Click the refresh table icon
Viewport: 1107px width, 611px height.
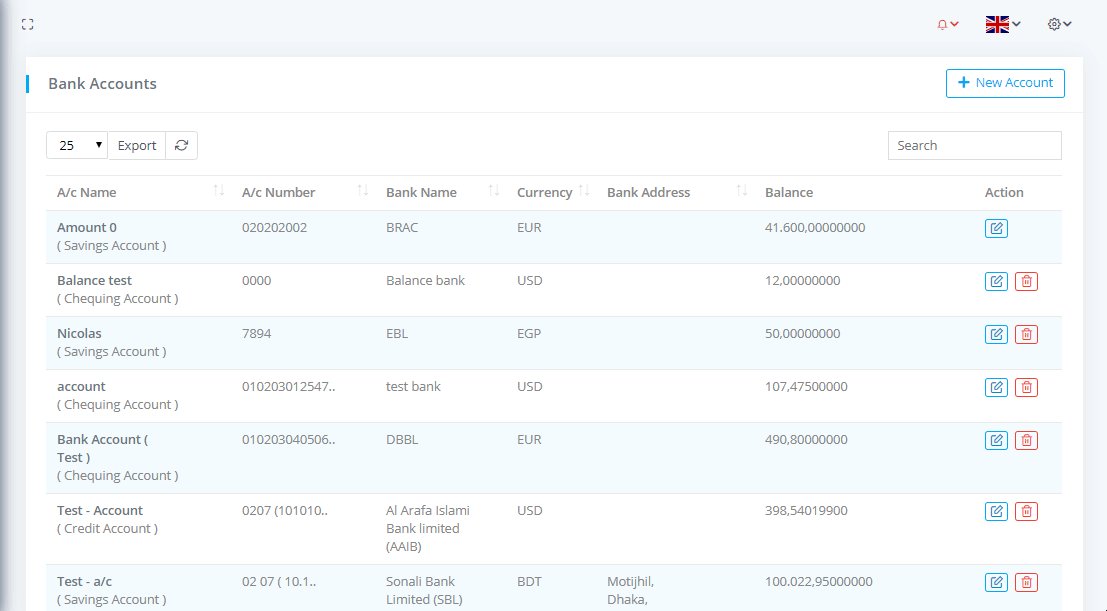pos(181,146)
